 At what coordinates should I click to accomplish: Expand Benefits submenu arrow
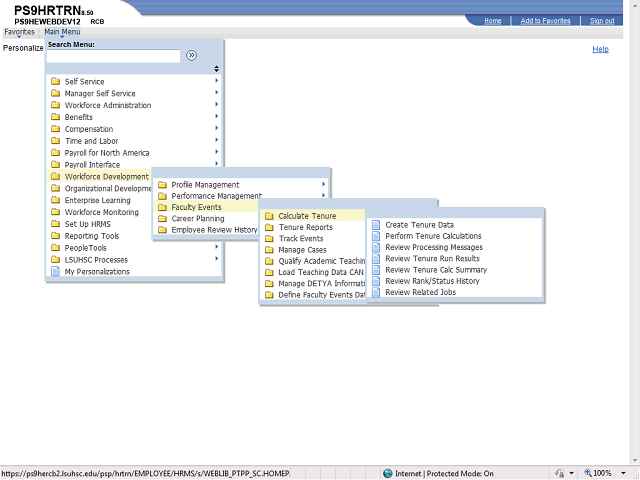(217, 116)
